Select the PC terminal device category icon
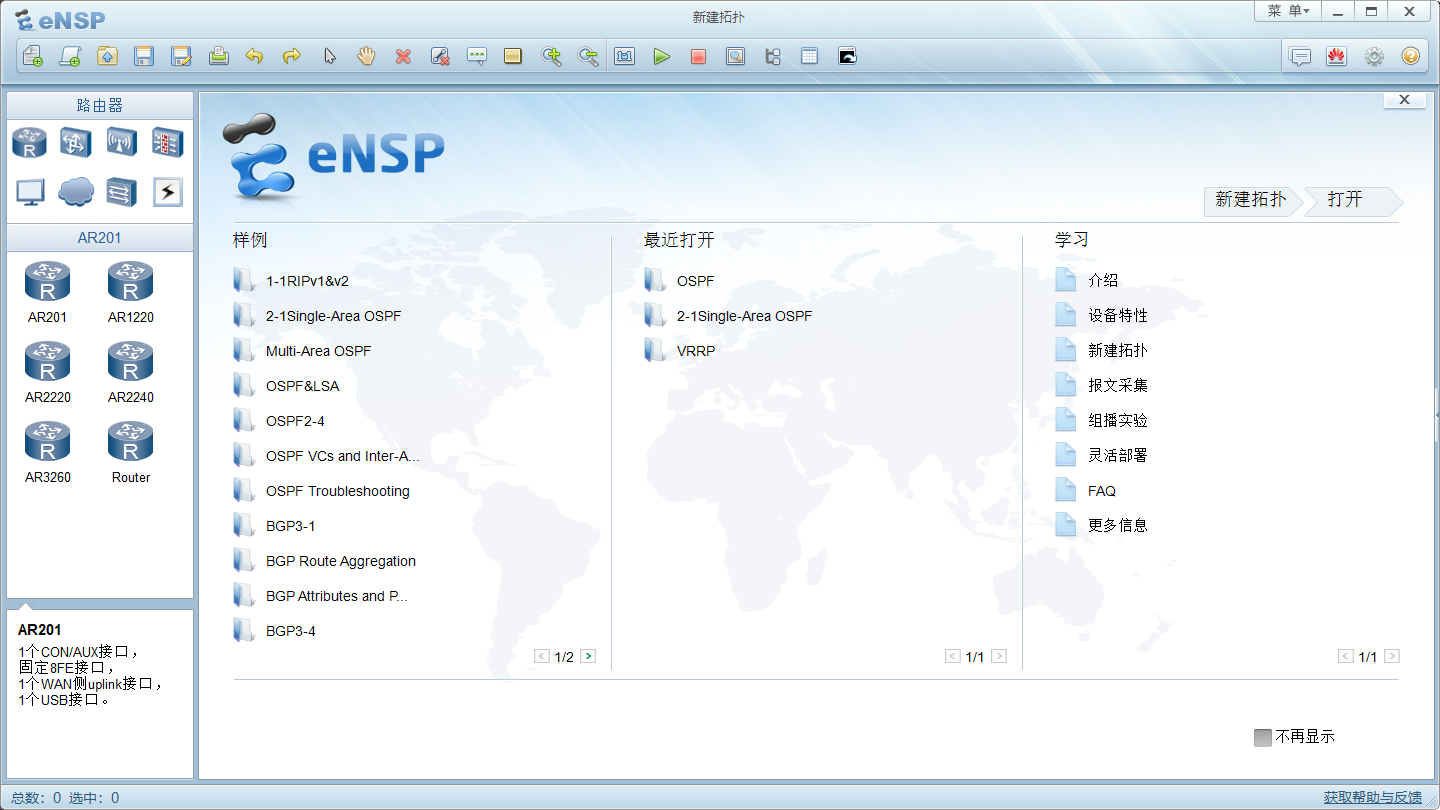 point(29,191)
